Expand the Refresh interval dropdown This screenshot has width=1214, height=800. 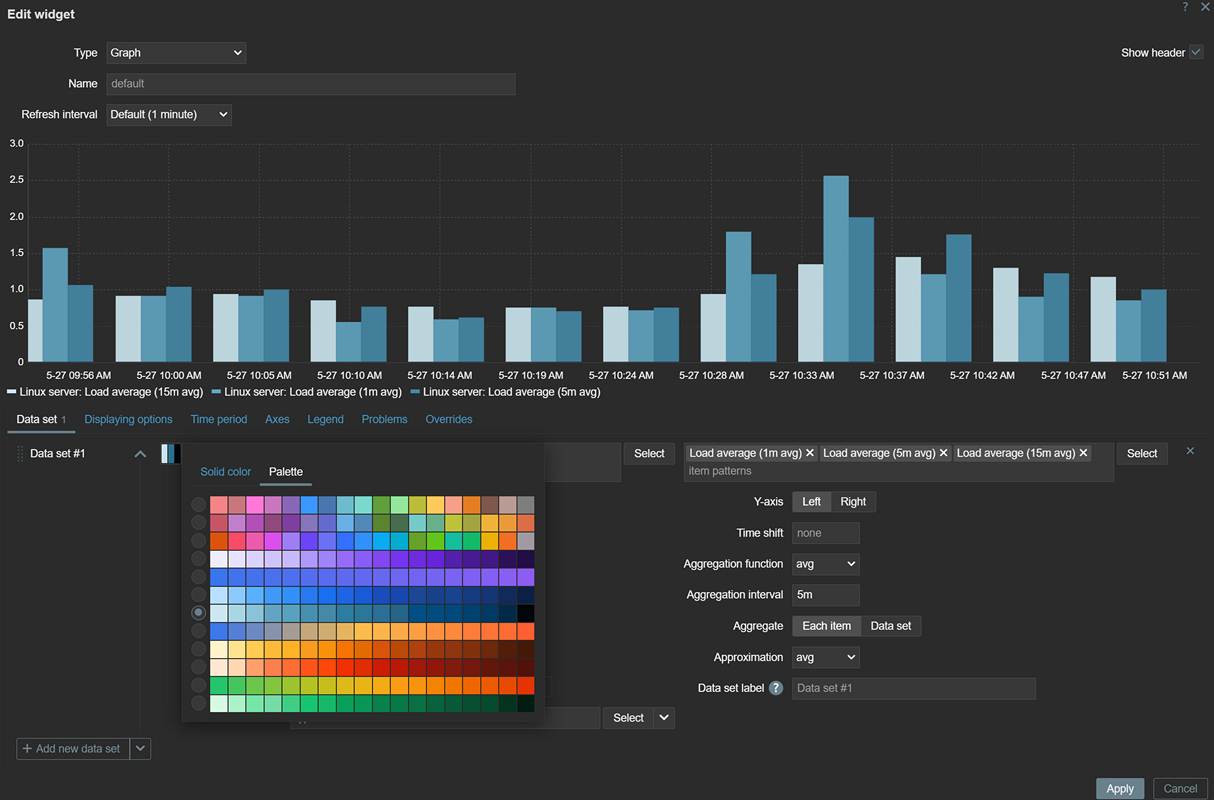pos(169,114)
